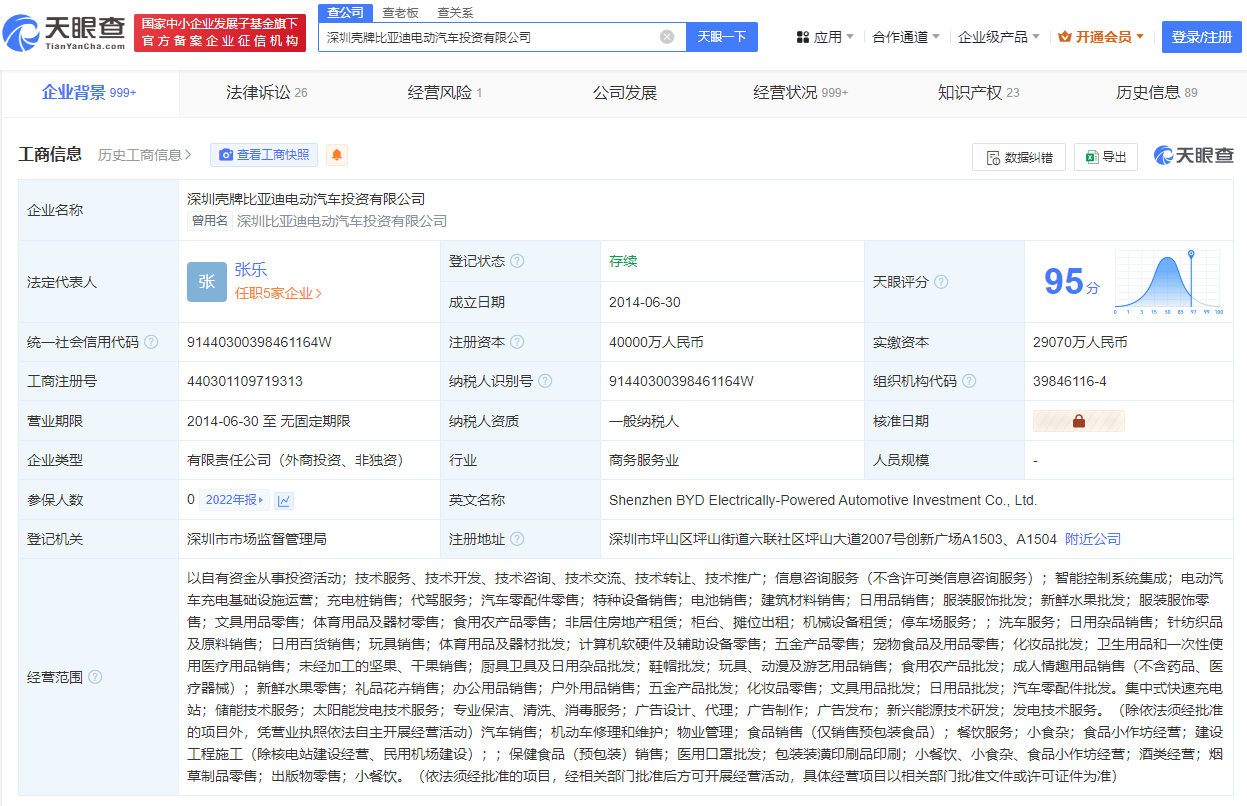Select the organization code 39846116-4
Screen dimensions: 1247x806
pos(1070,381)
